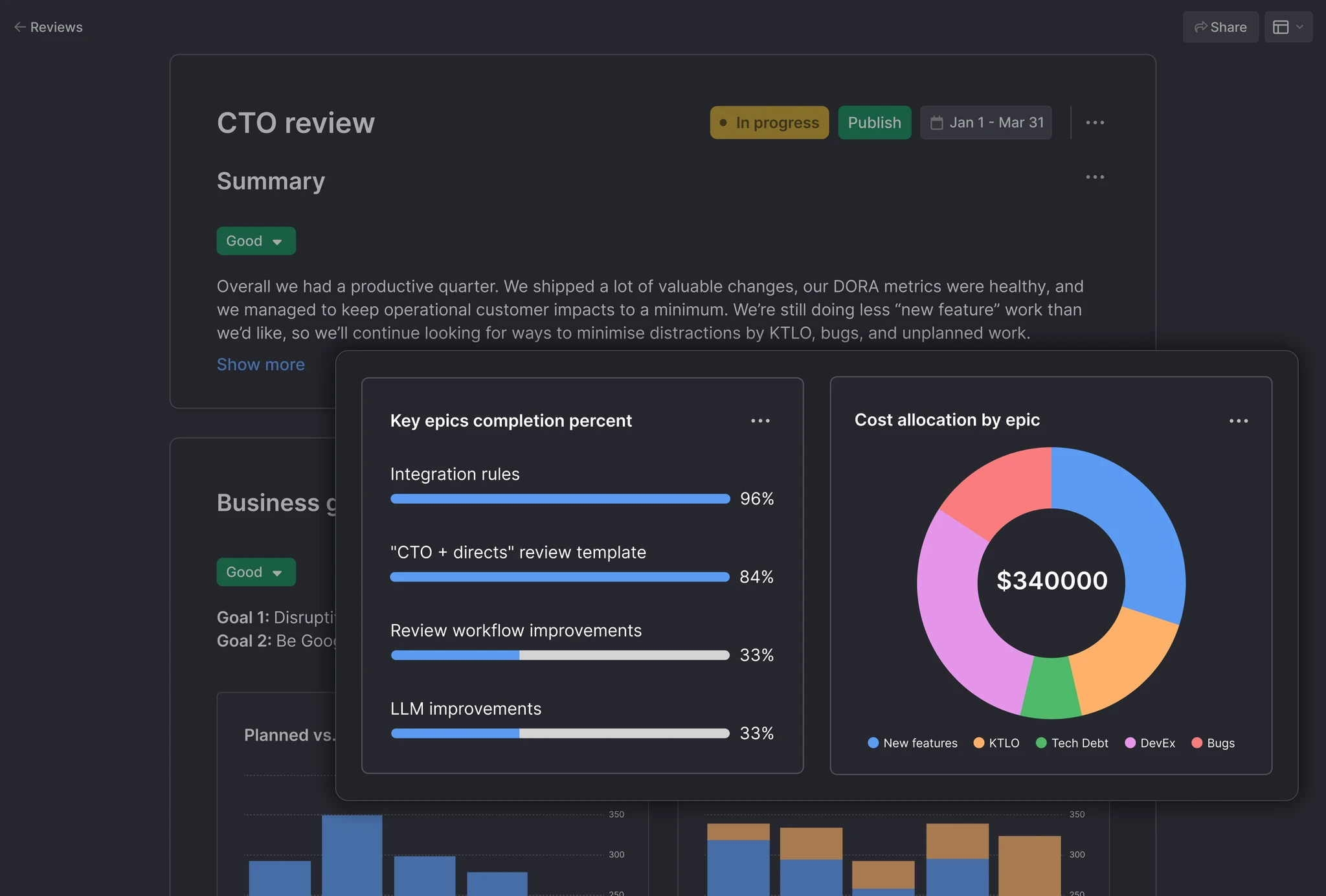Expand the Summary Good rating dropdown
This screenshot has height=896, width=1326.
coord(256,241)
